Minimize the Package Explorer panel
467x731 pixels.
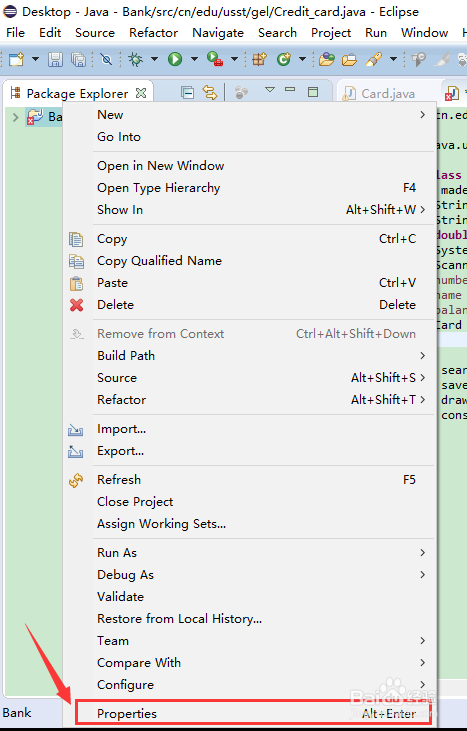[x=290, y=89]
